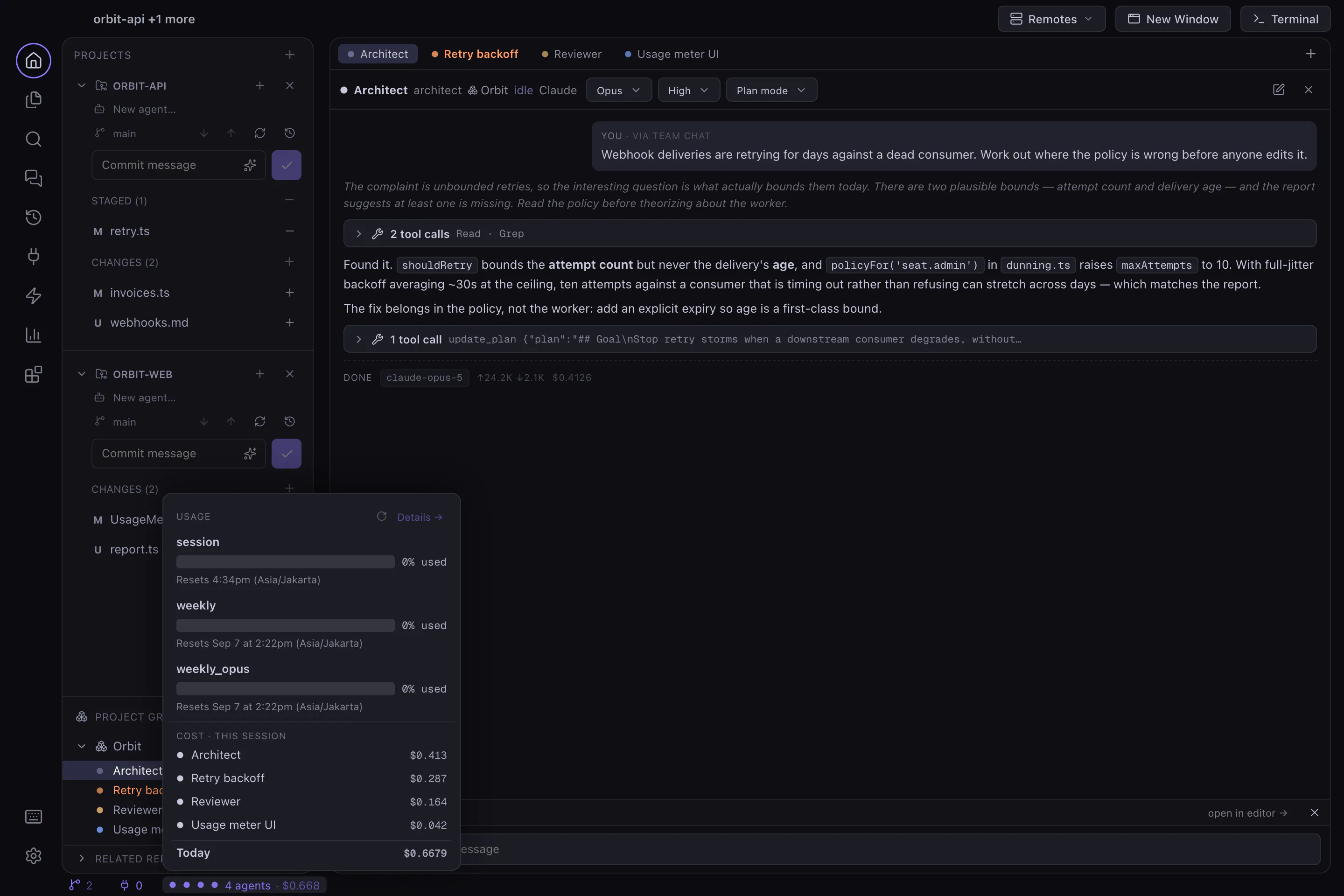Expand the Related section chevron
Viewport: 1344px width, 896px height.
(x=82, y=858)
